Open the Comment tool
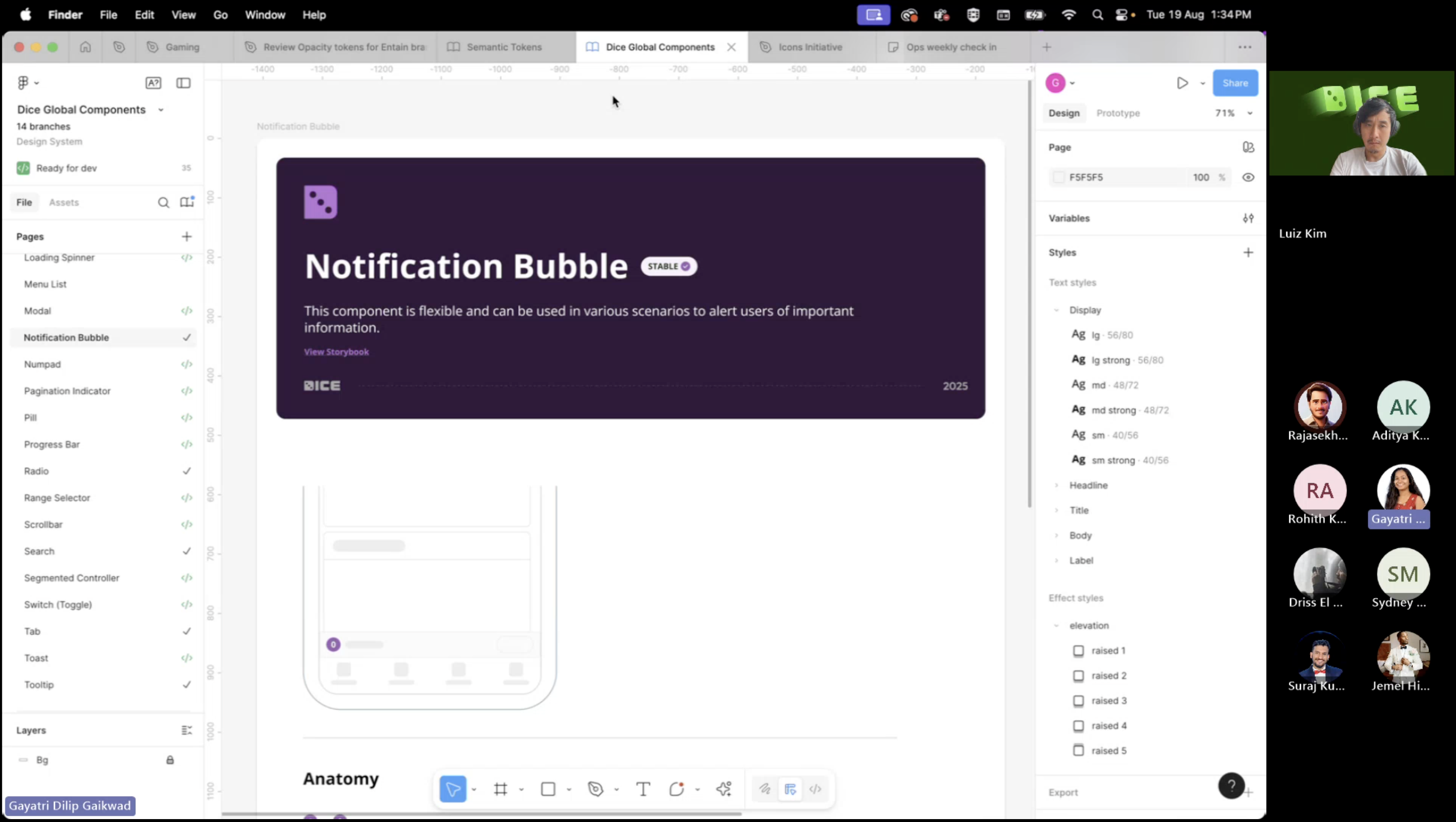 tap(676, 789)
